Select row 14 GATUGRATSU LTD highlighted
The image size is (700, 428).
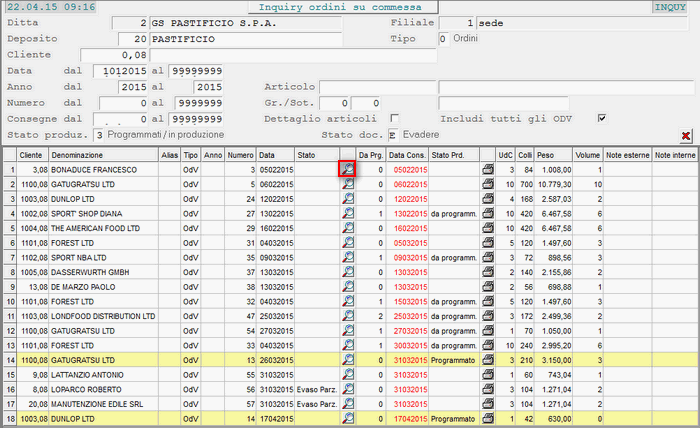[350, 360]
